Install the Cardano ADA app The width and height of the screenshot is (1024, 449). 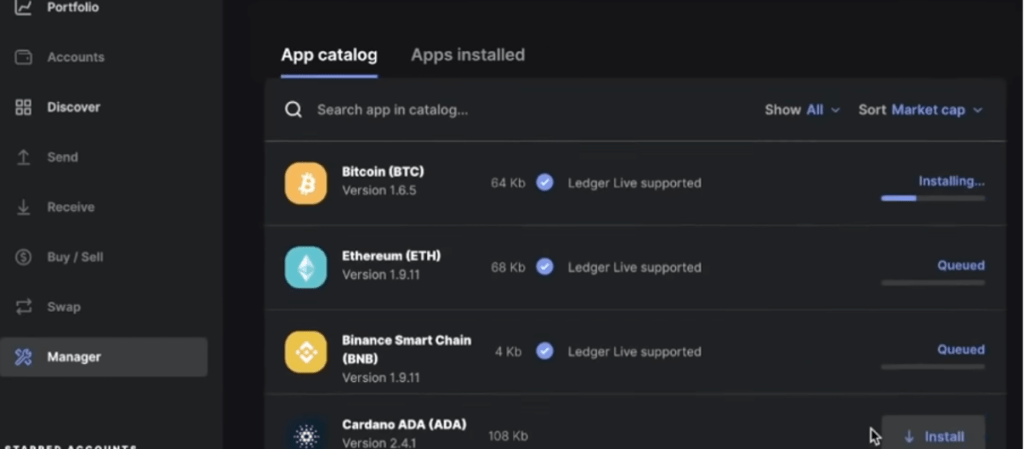click(933, 436)
